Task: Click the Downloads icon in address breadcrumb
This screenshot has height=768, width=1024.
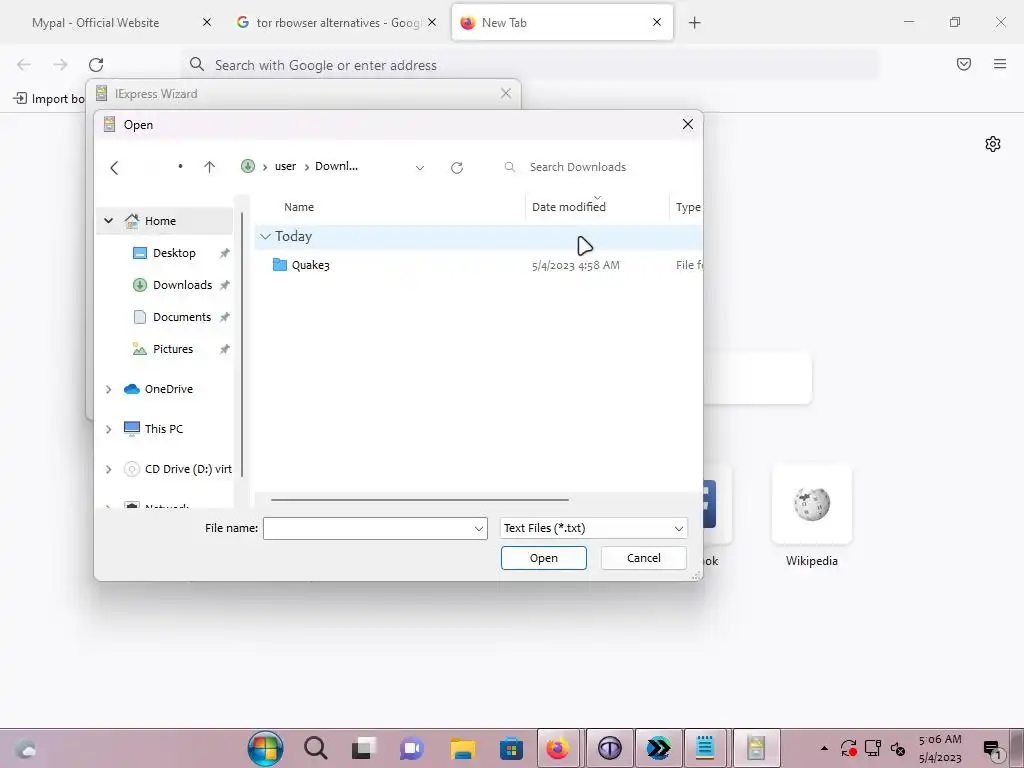Action: pos(248,166)
